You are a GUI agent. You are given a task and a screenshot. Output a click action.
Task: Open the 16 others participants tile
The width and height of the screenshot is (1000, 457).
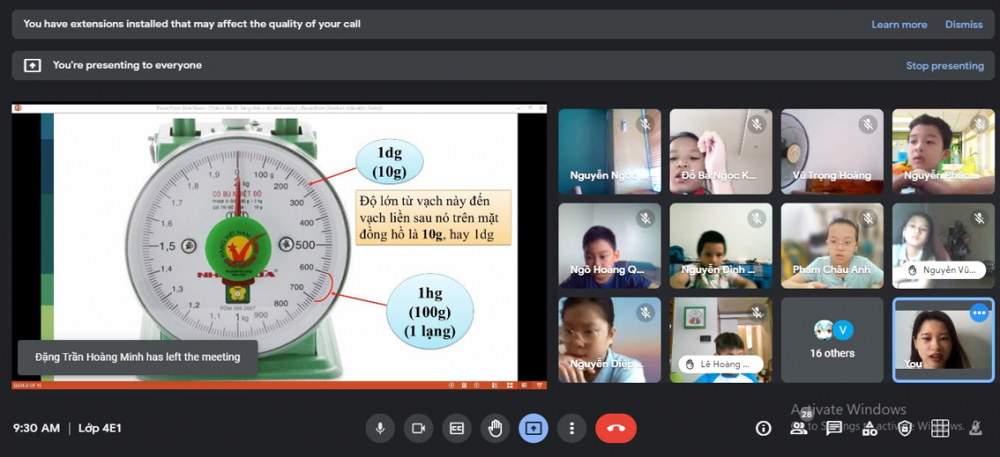[832, 339]
